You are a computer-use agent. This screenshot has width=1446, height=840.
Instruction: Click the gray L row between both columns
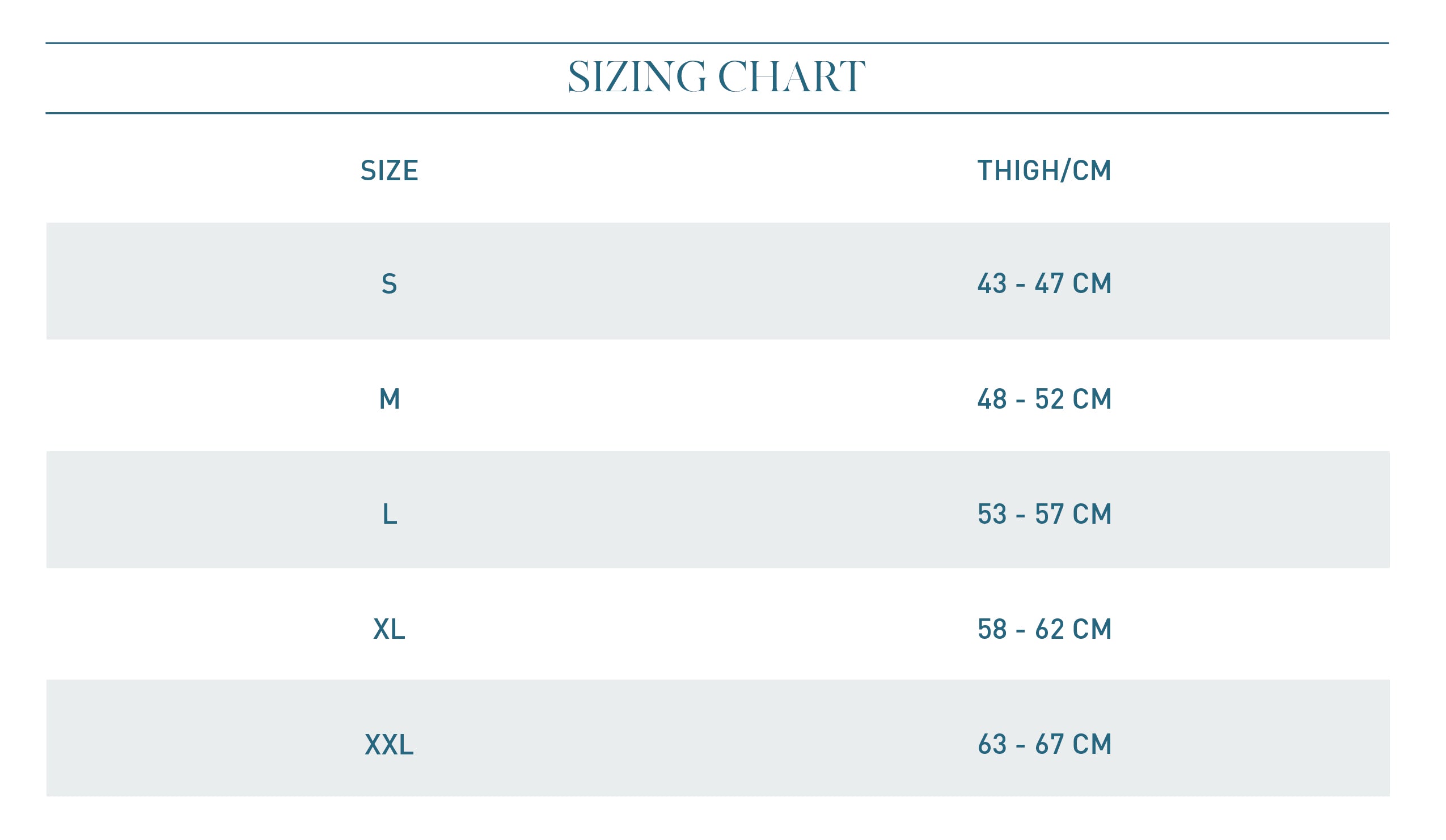tap(717, 510)
